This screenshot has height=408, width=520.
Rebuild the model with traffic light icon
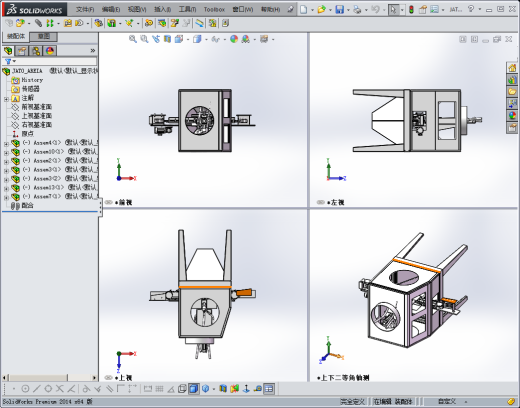[x=412, y=10]
